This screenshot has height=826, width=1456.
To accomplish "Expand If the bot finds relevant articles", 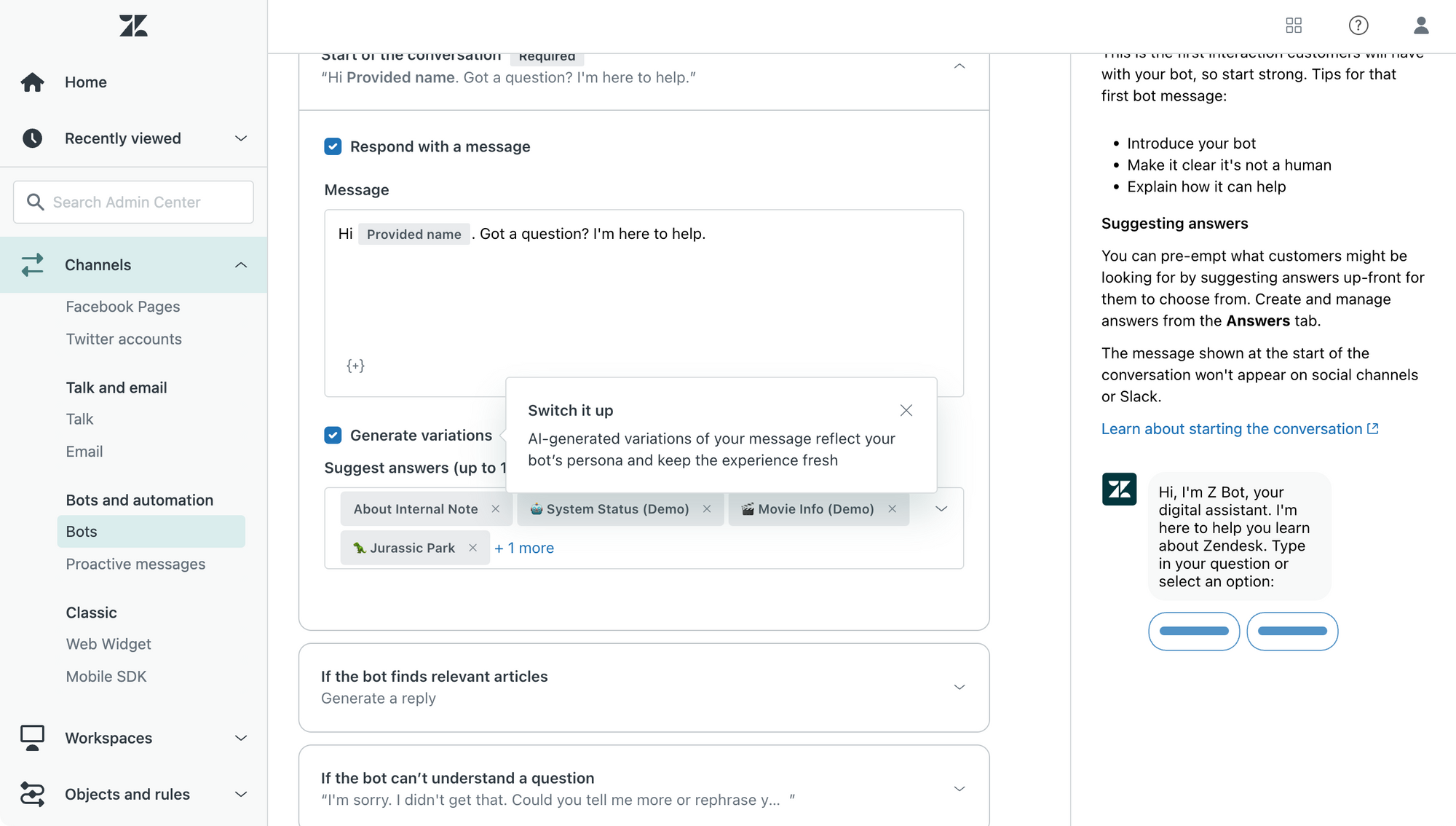I will (x=959, y=687).
